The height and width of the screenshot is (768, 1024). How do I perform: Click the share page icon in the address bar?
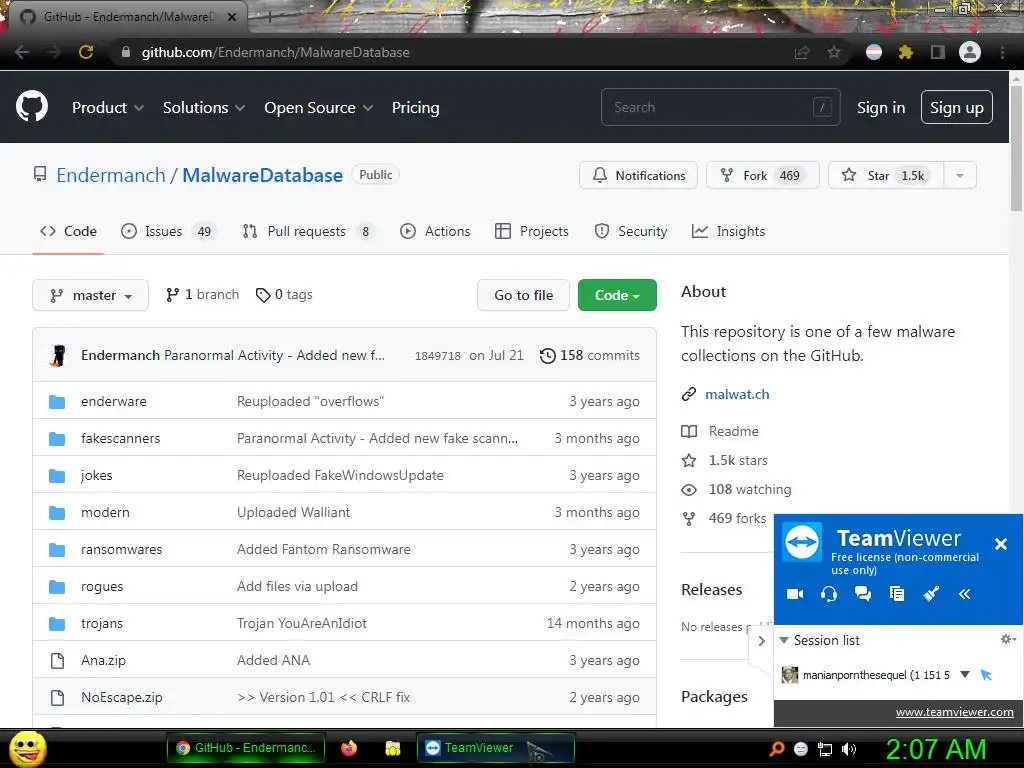(x=802, y=52)
